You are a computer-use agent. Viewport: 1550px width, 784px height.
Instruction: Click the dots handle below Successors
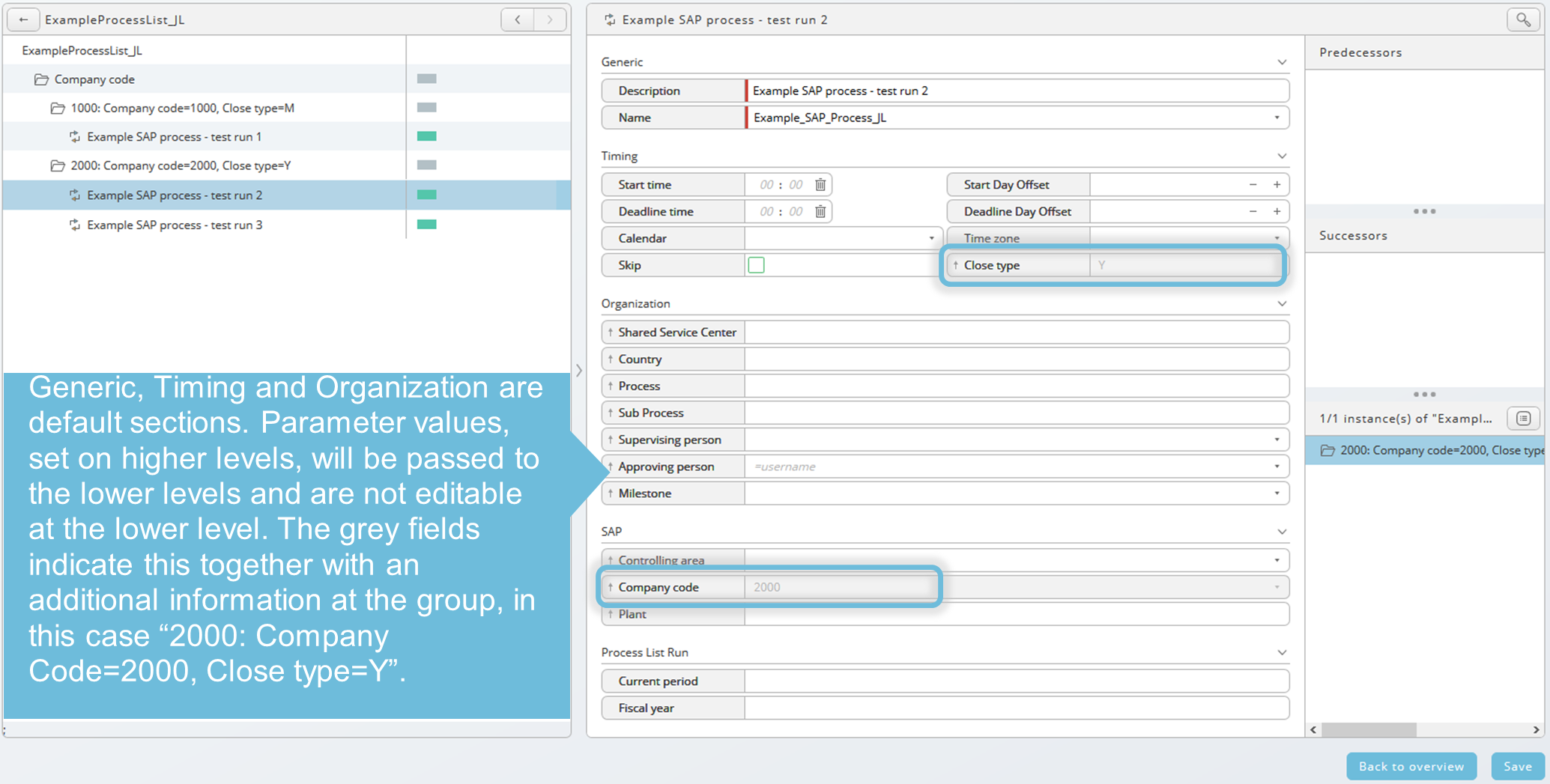pyautogui.click(x=1424, y=394)
